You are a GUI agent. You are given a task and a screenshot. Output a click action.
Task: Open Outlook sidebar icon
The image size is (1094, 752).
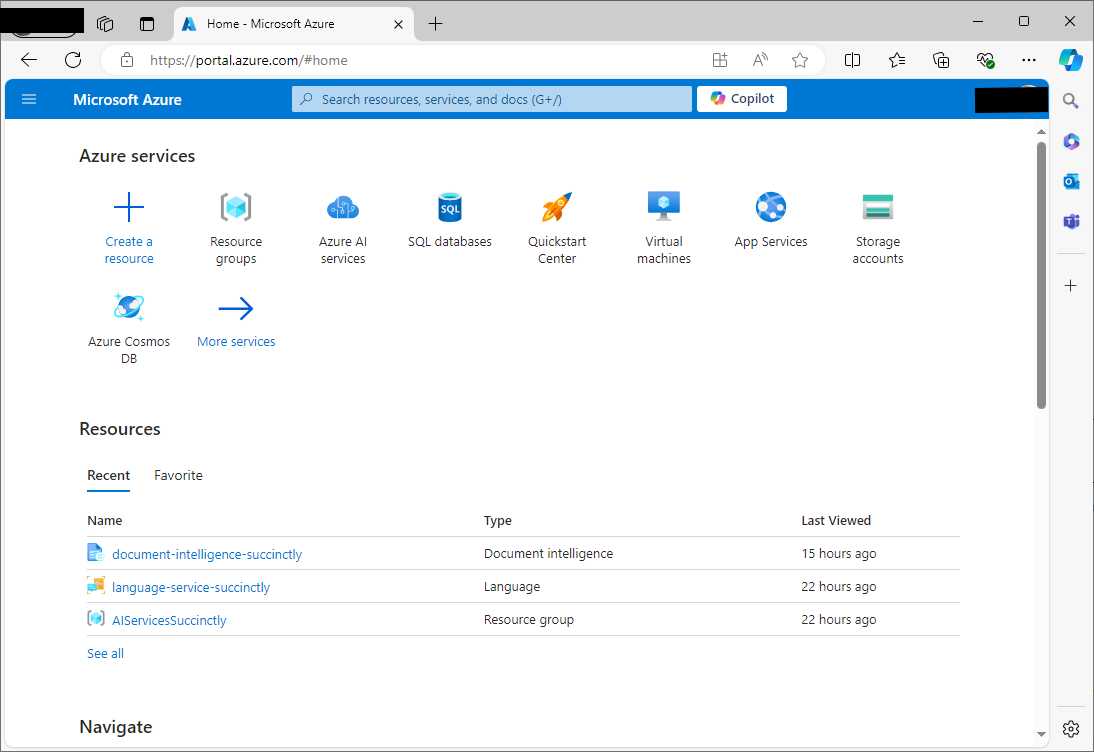coord(1071,181)
